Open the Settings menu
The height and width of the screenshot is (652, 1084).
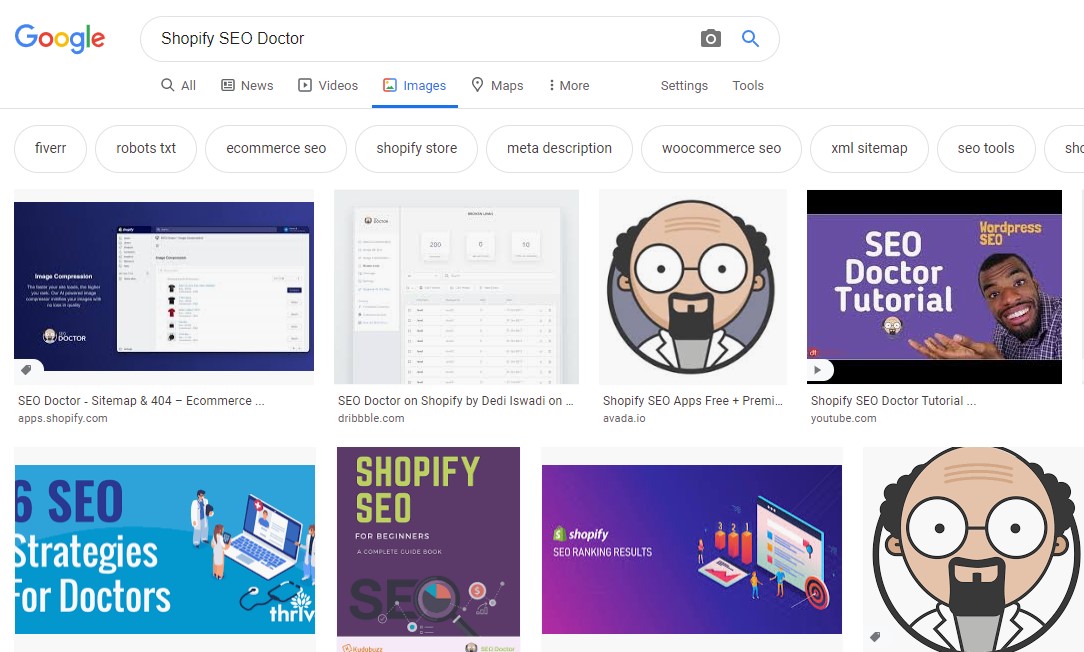coord(684,86)
